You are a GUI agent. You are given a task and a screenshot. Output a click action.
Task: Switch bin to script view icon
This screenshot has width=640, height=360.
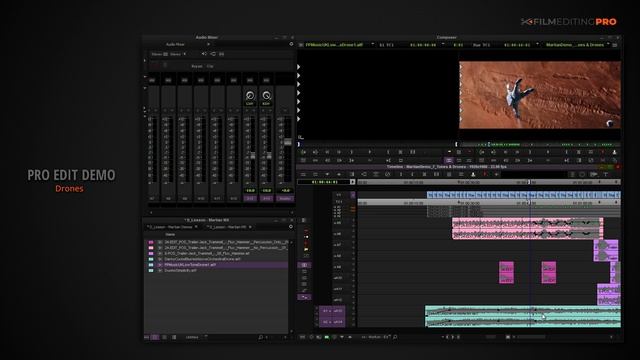174,337
